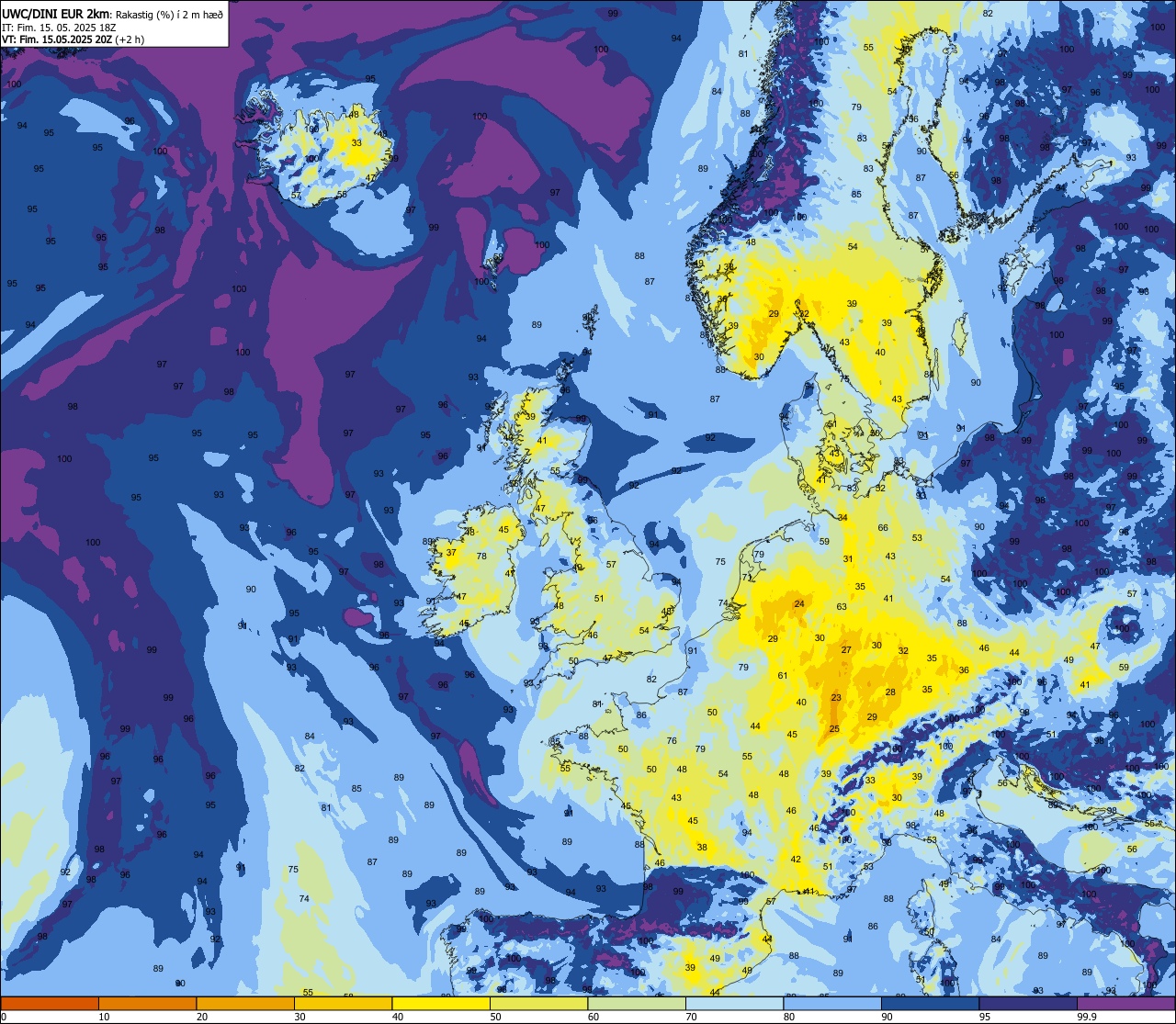The width and height of the screenshot is (1176, 1024).
Task: Click the humidity value 24 on the map
Action: [x=799, y=603]
